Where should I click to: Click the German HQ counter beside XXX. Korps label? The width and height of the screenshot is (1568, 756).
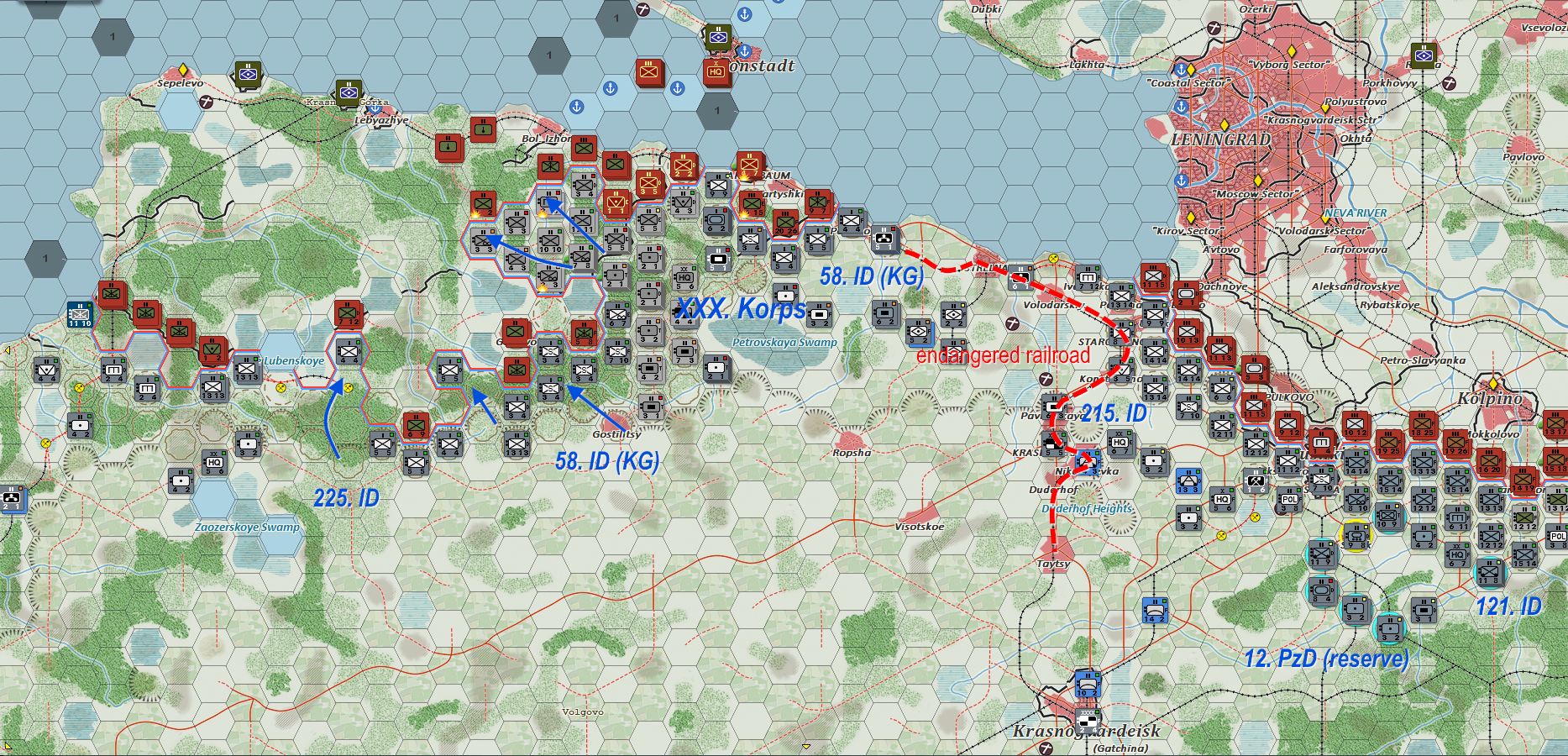(x=684, y=278)
